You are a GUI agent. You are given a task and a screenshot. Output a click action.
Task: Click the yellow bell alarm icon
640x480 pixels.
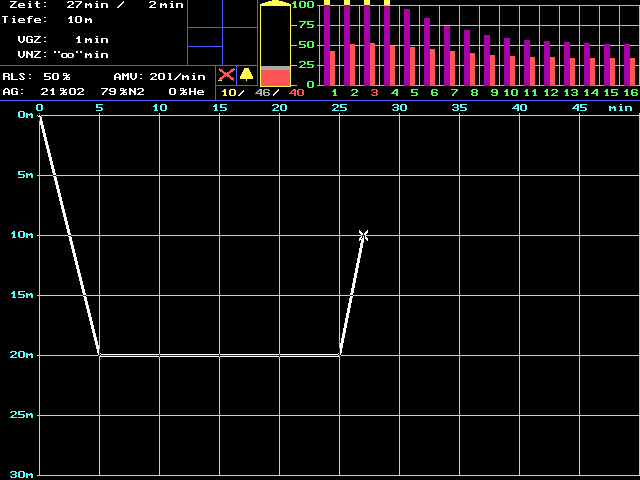tap(246, 75)
